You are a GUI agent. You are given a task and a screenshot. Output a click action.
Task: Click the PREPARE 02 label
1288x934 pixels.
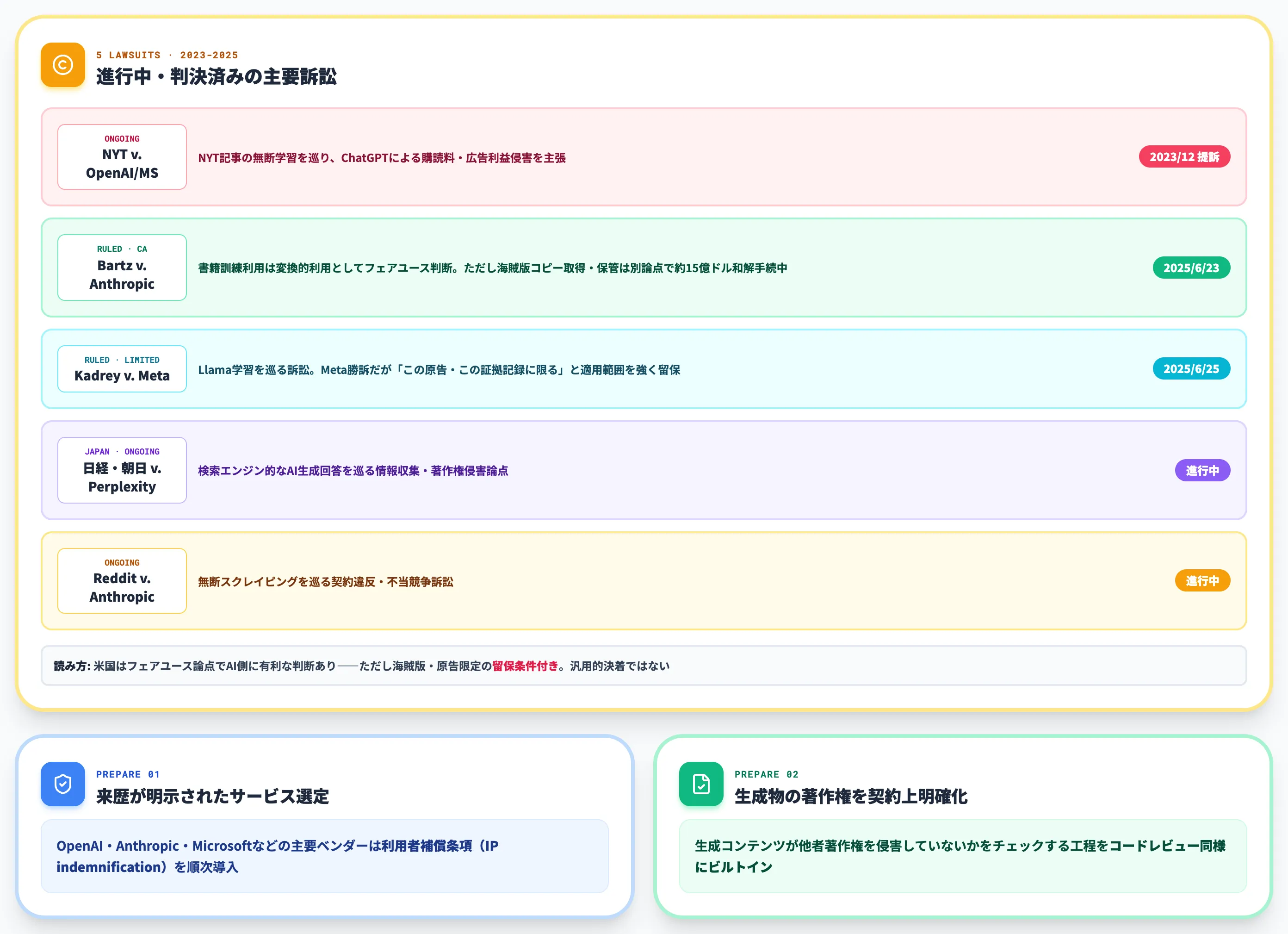coord(766,774)
